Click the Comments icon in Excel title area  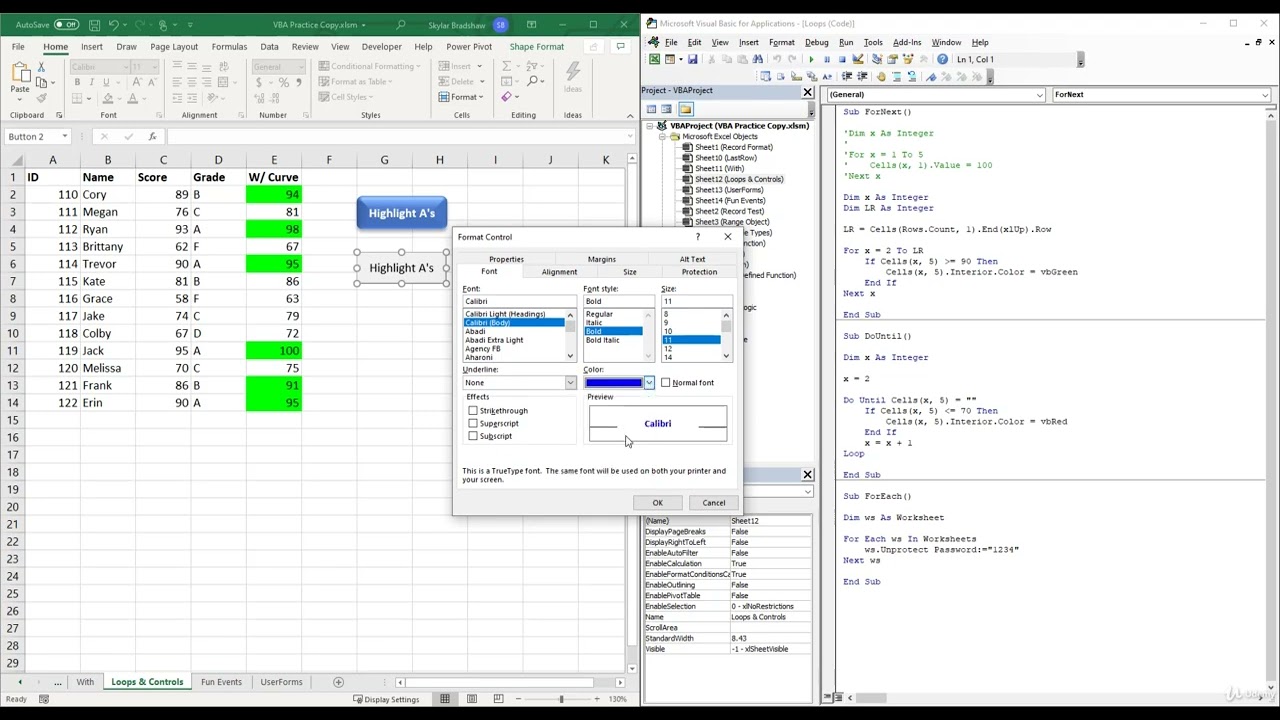tap(620, 46)
